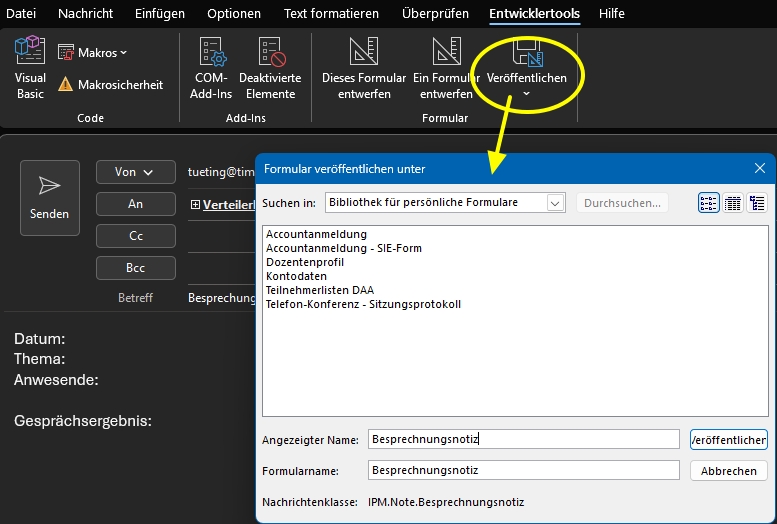Switch to details view icon
This screenshot has height=524, width=777.
[757, 203]
